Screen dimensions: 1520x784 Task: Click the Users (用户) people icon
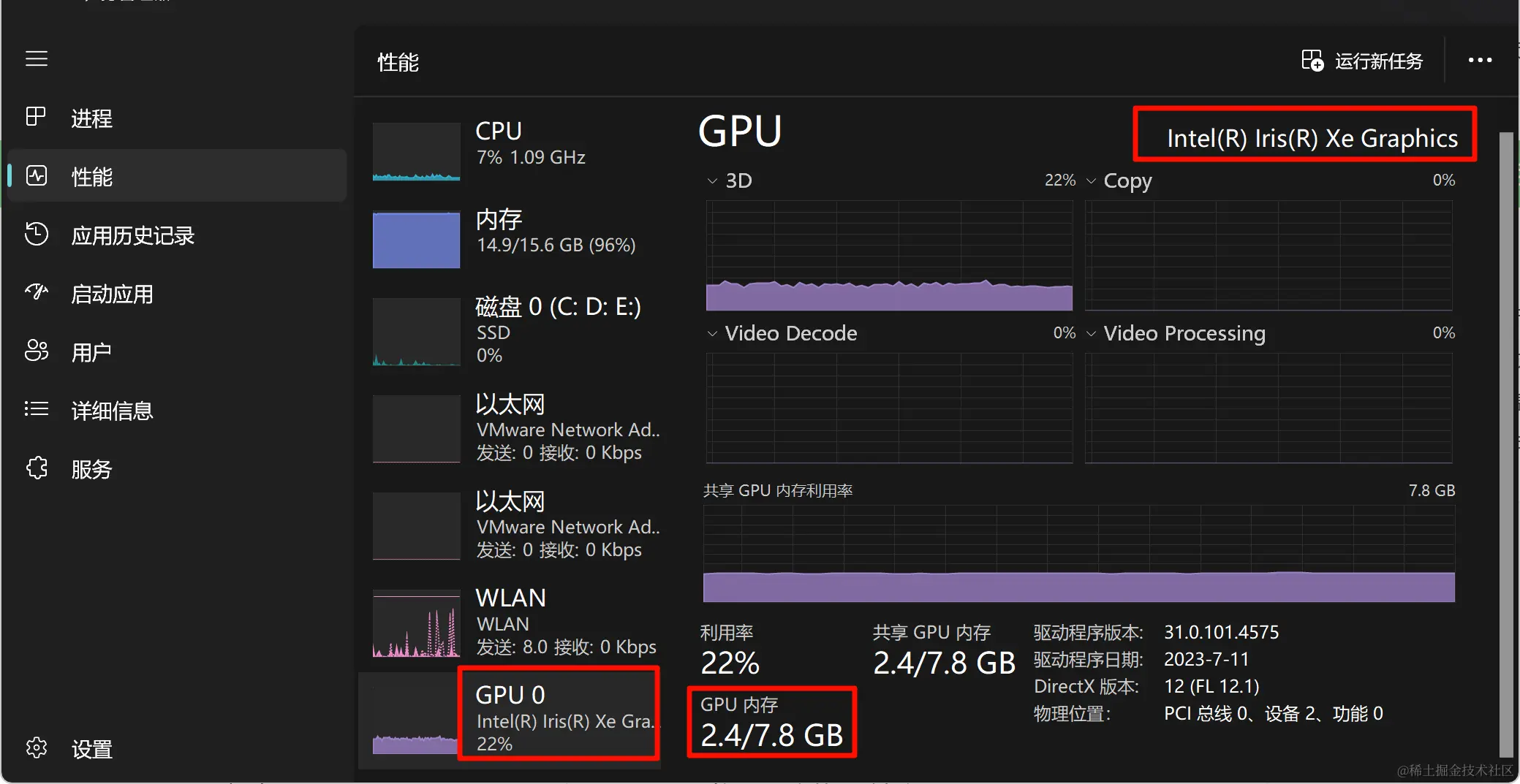[36, 351]
